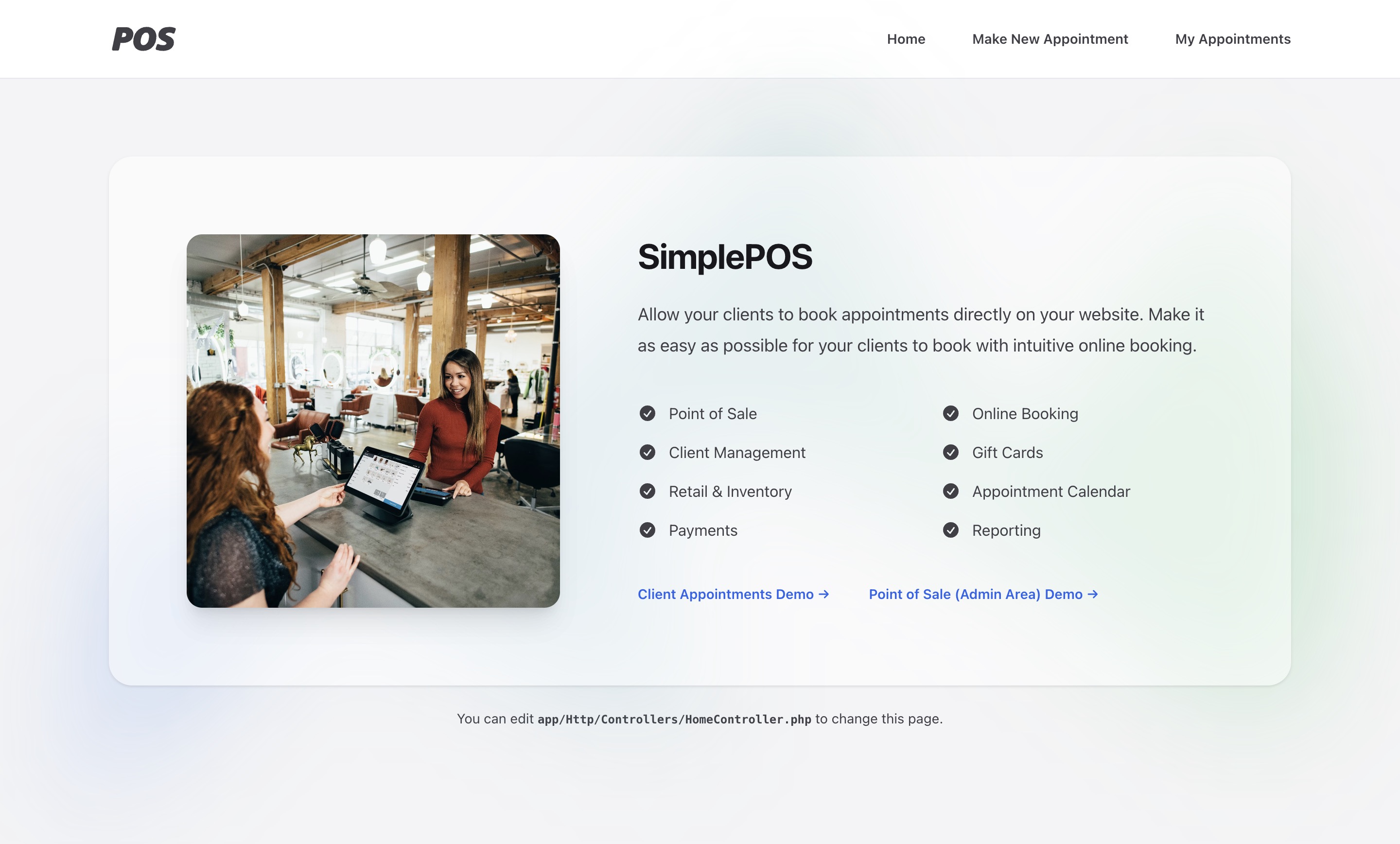Click the arrow after Client Appointments Demo
The image size is (1400, 844).
[x=824, y=595]
